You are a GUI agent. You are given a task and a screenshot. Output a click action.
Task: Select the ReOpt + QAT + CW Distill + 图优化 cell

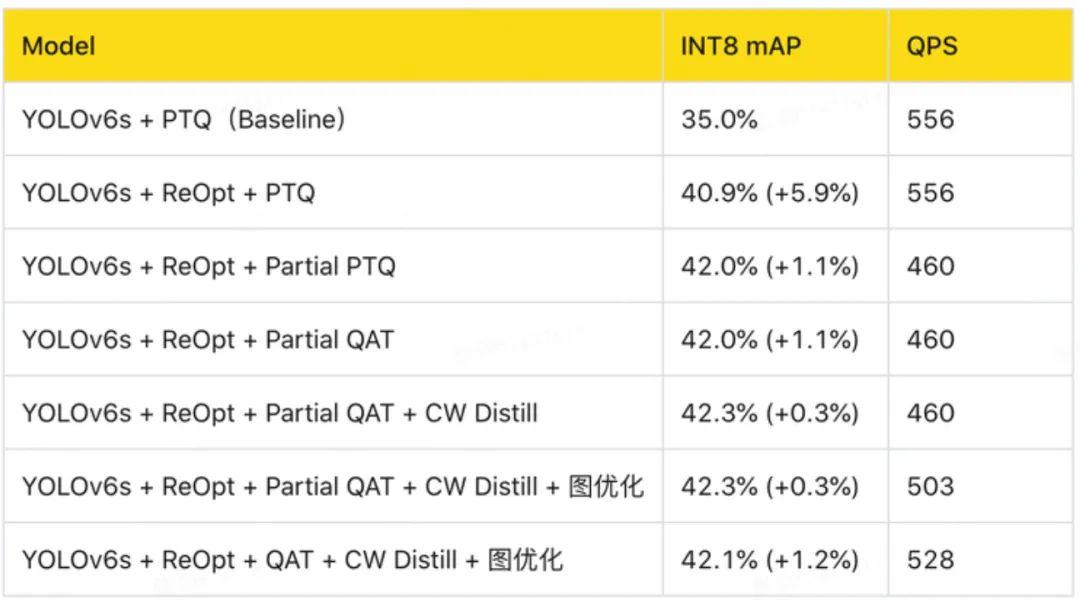click(292, 560)
